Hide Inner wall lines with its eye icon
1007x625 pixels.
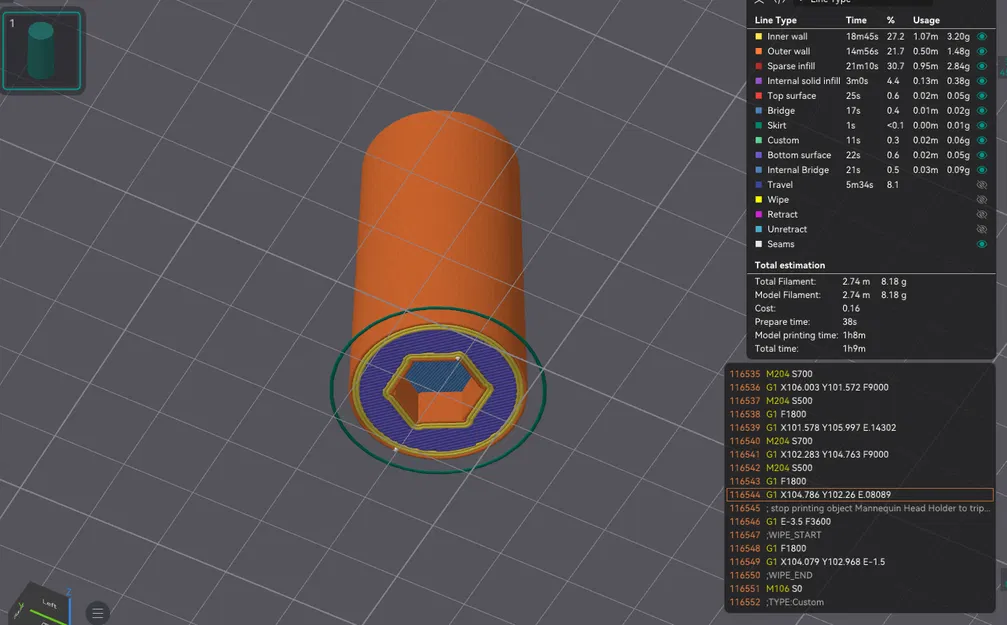coord(981,37)
